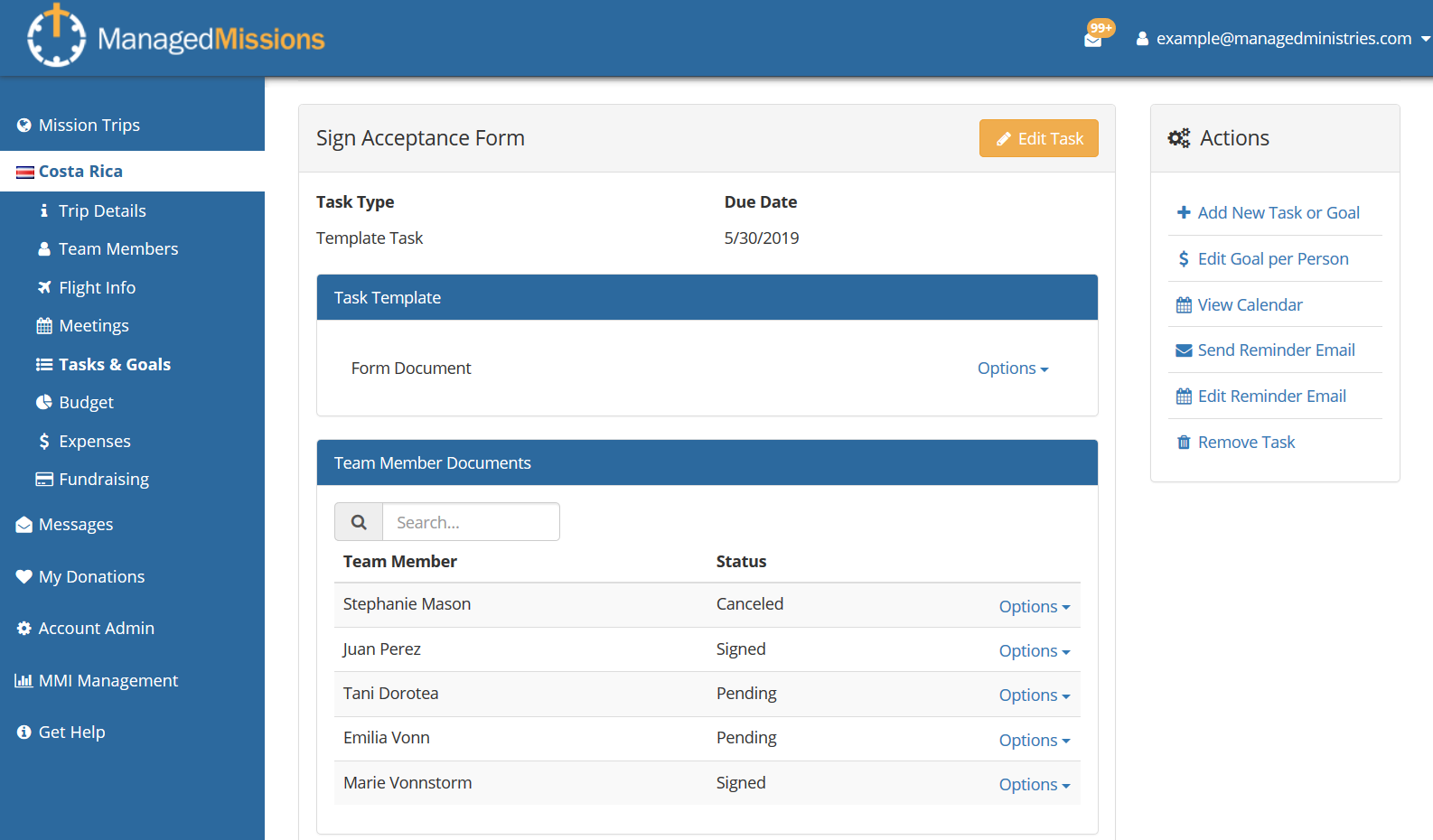The height and width of the screenshot is (840, 1433).
Task: Open Expenses page
Action: tap(95, 441)
